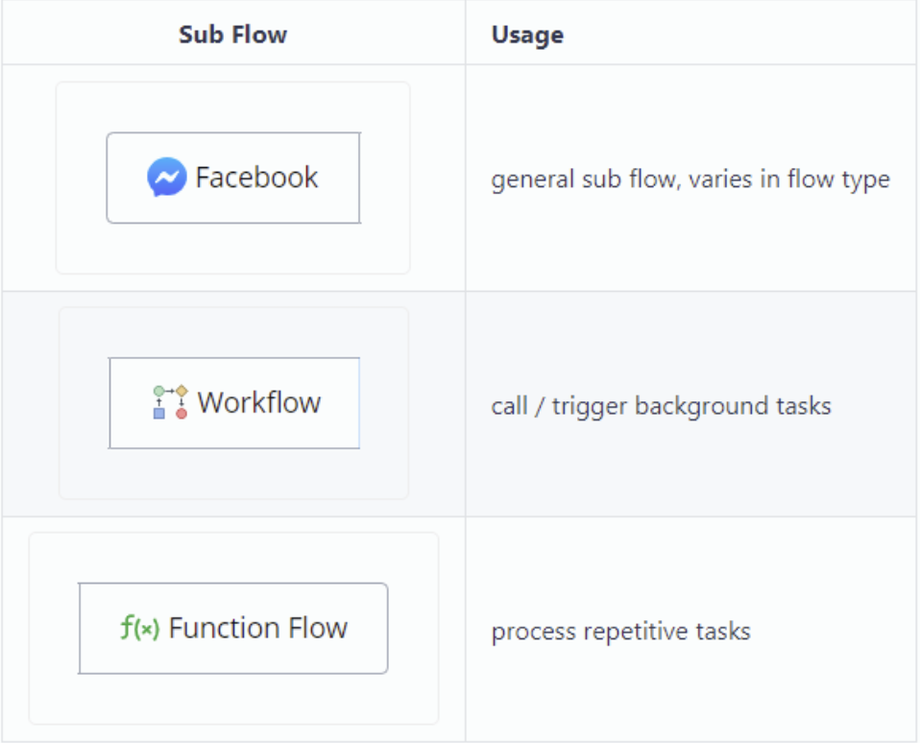Click the yellow diamond in Workflow icon

pyautogui.click(x=181, y=391)
